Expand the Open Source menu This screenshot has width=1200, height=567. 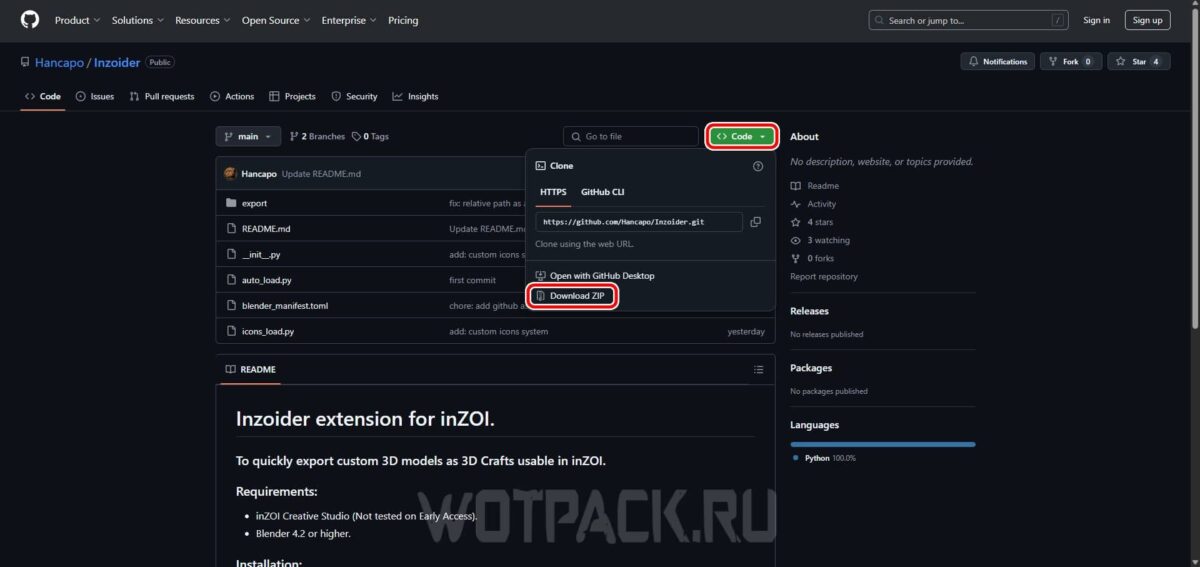click(275, 20)
